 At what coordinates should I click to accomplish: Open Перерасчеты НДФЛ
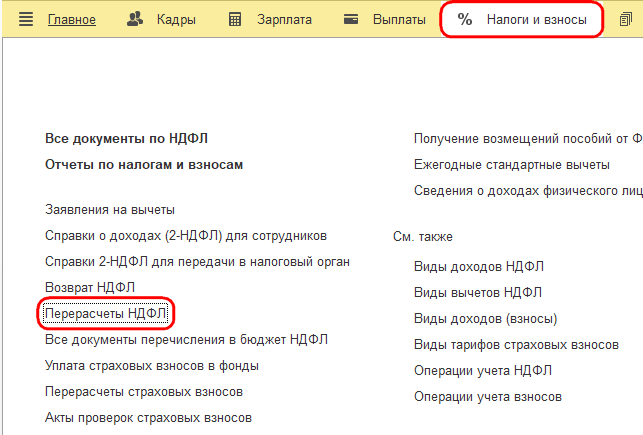coord(105,314)
